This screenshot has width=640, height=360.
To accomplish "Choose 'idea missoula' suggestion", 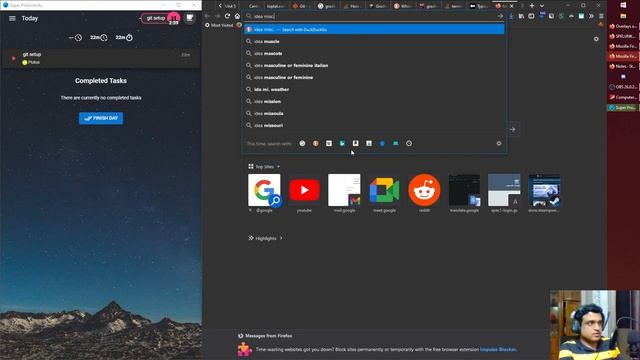I will 374,113.
